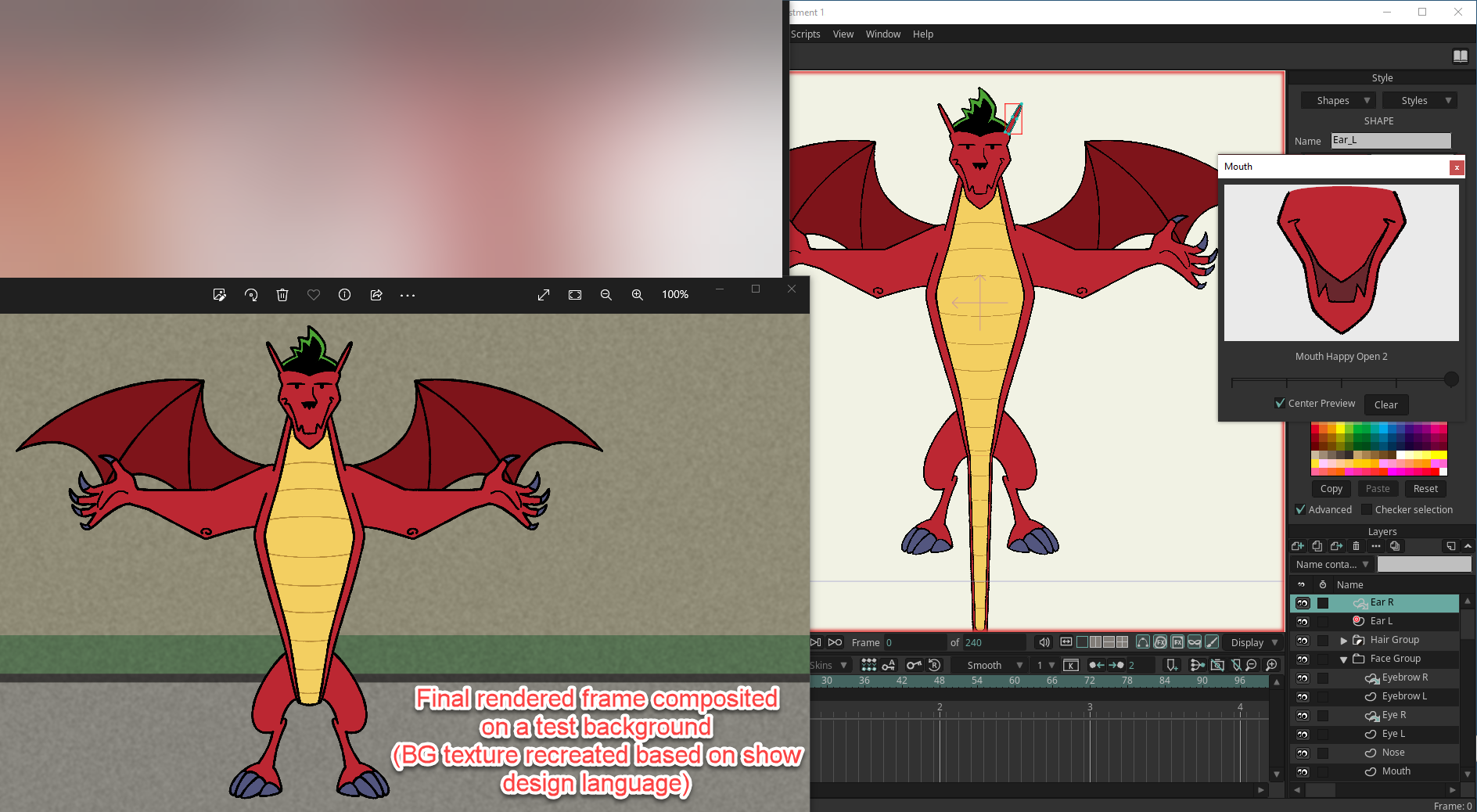
Task: Toggle the brushes display icon
Action: click(x=1212, y=642)
